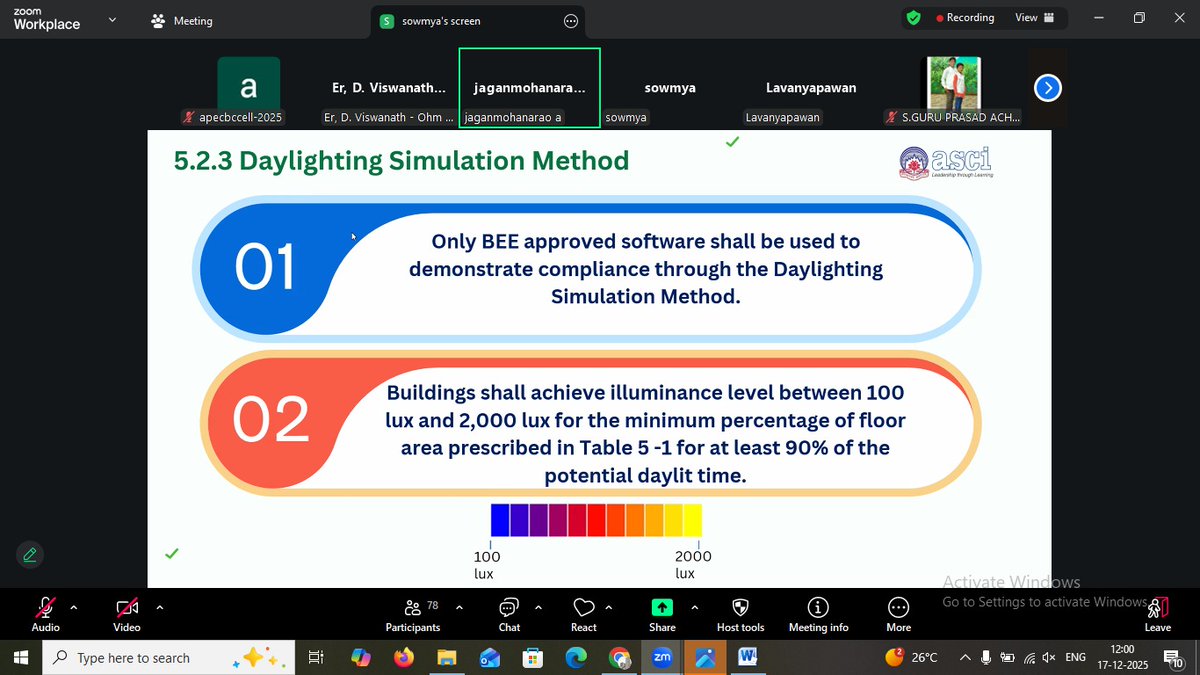Open Task View in taskbar
Image resolution: width=1200 pixels, height=675 pixels.
315,657
